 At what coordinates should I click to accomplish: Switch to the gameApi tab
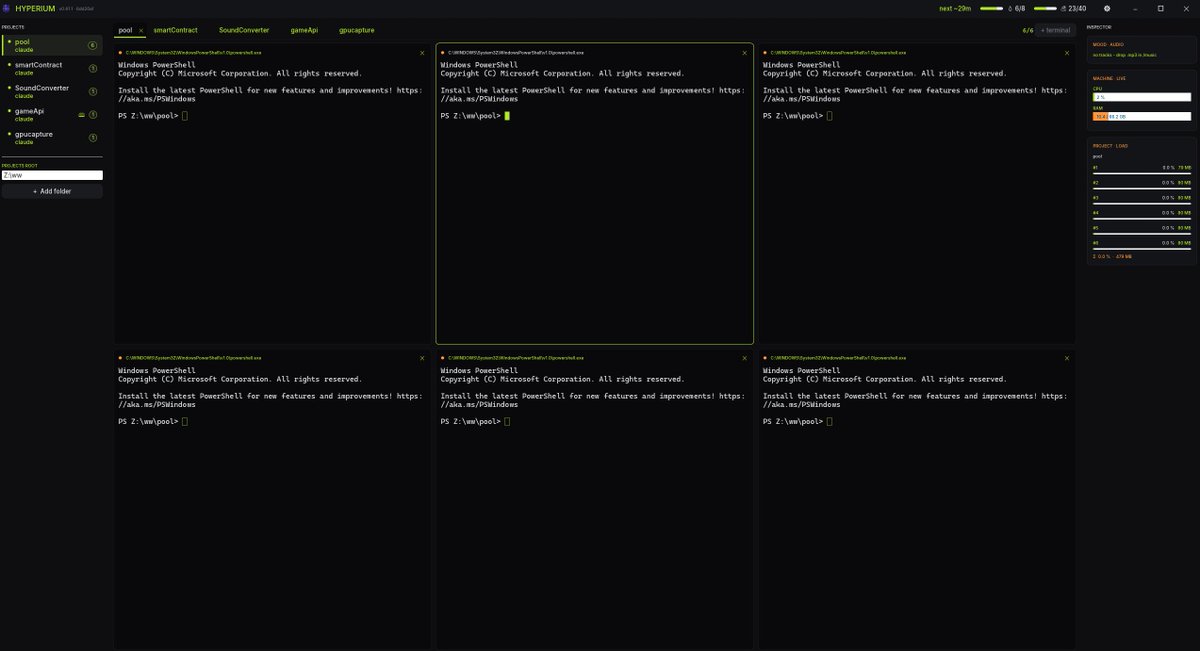[304, 30]
